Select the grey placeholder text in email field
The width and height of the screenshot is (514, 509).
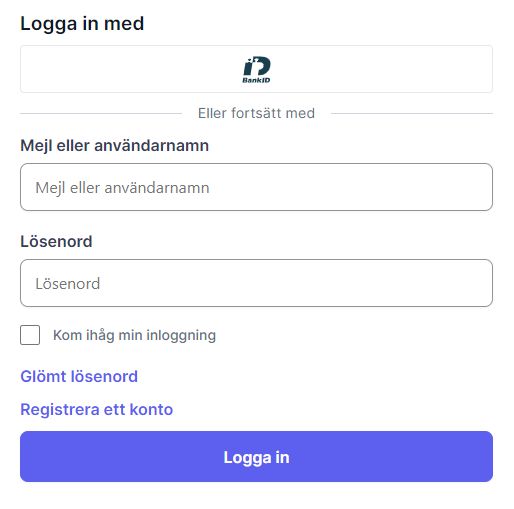122,188
